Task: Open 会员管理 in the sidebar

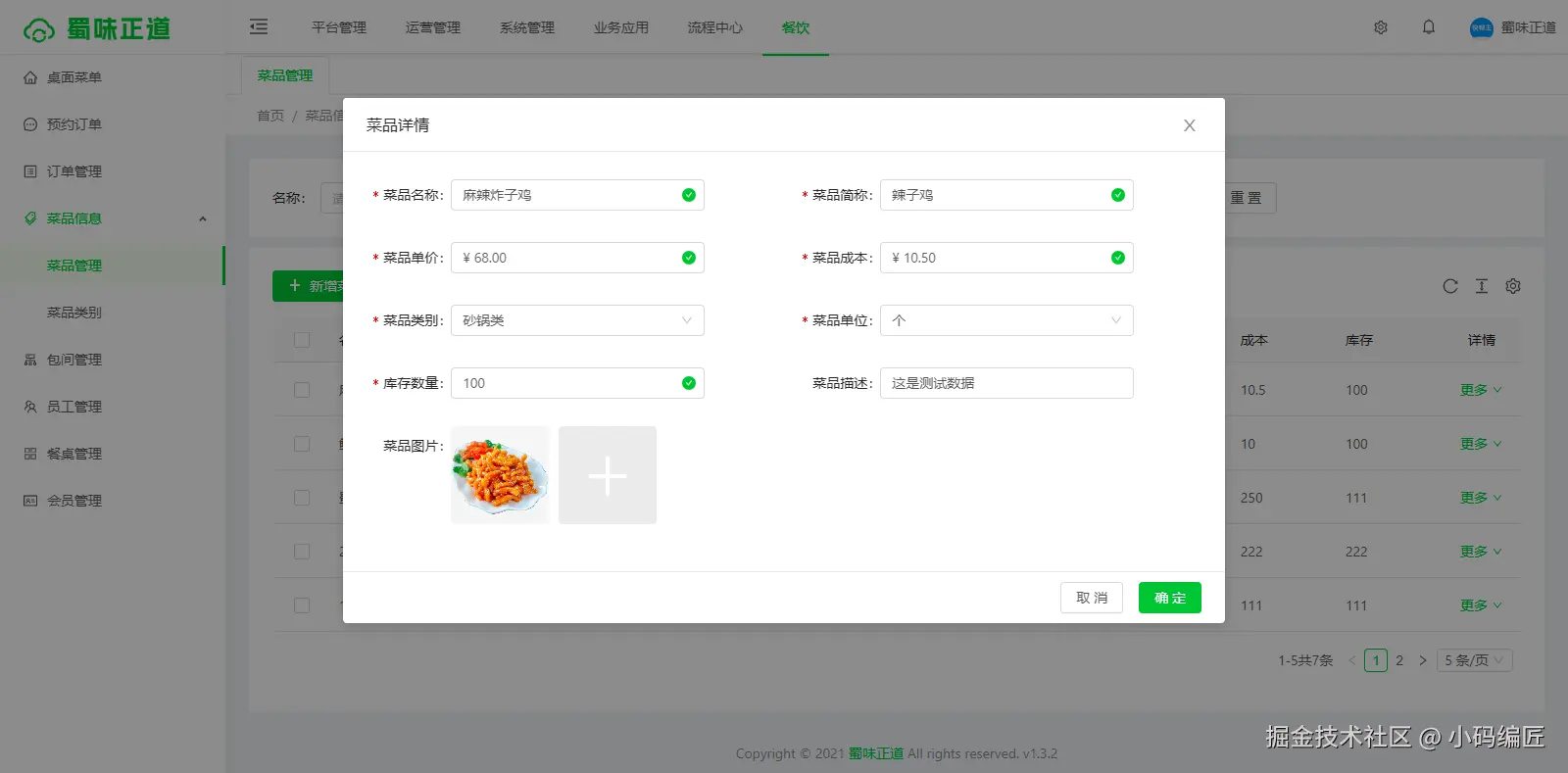Action: click(x=74, y=501)
